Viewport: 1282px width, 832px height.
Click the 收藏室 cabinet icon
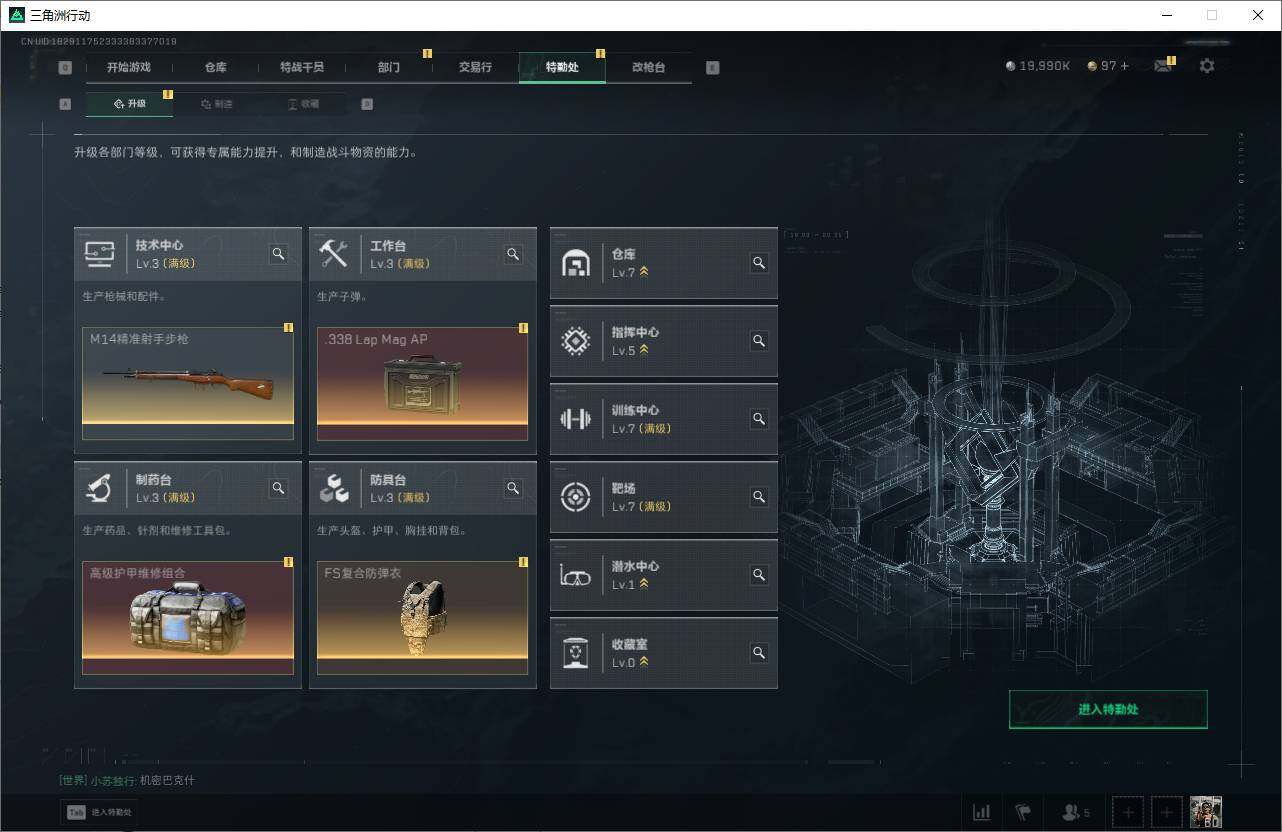[x=575, y=653]
